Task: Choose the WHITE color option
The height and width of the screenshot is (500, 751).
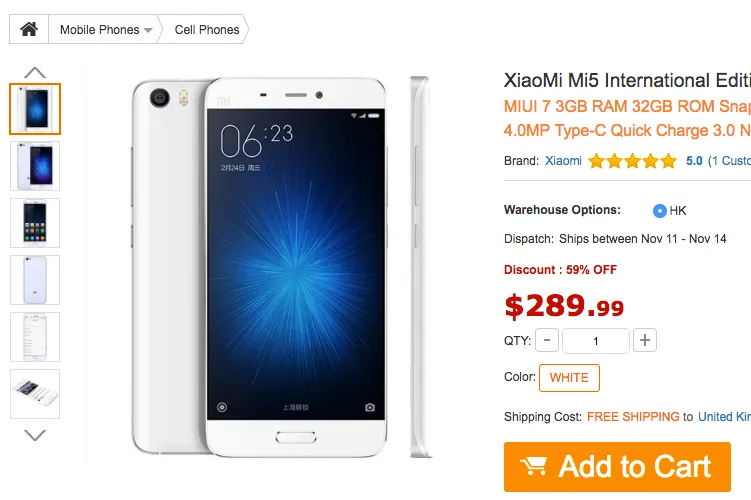Action: [569, 378]
